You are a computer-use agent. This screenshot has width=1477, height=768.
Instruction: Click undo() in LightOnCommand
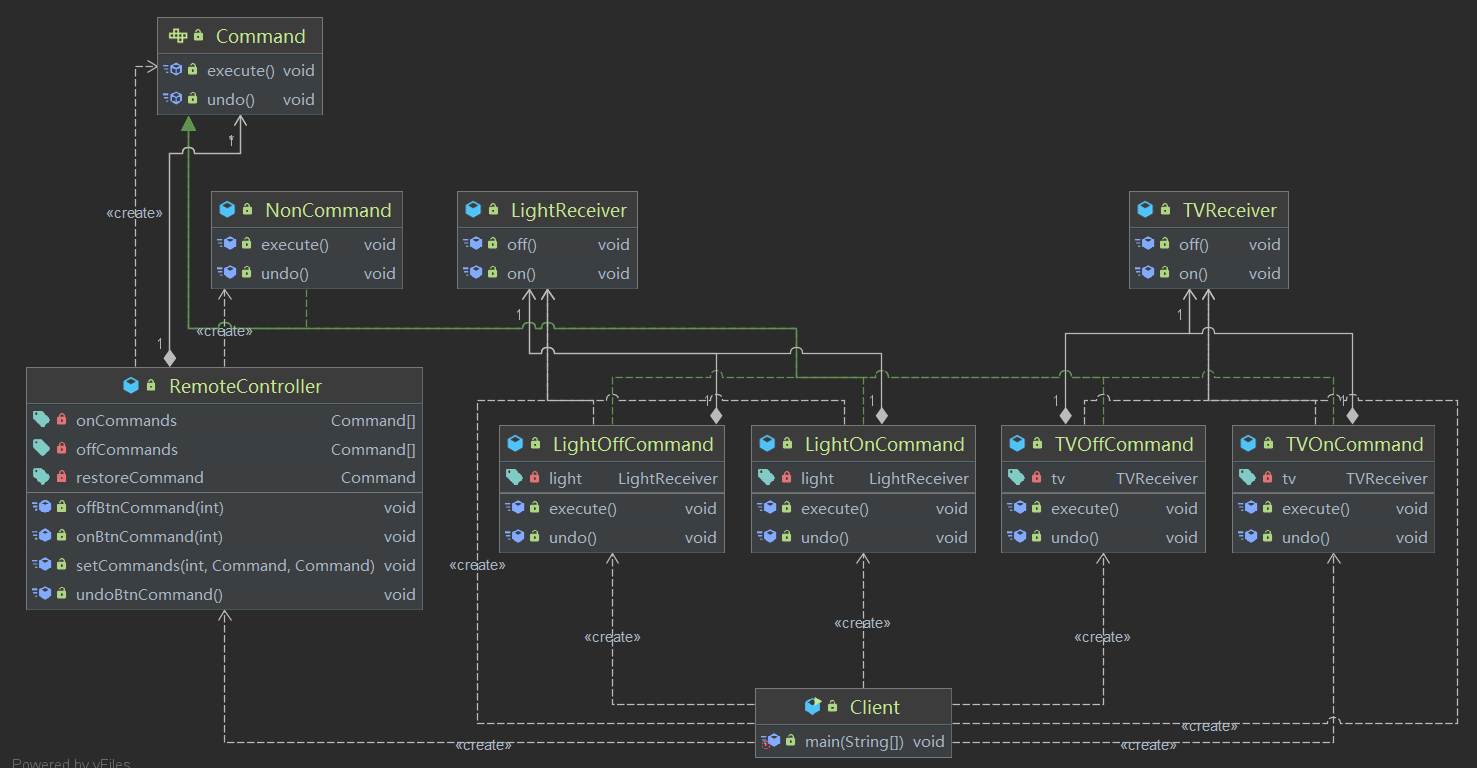tap(825, 537)
